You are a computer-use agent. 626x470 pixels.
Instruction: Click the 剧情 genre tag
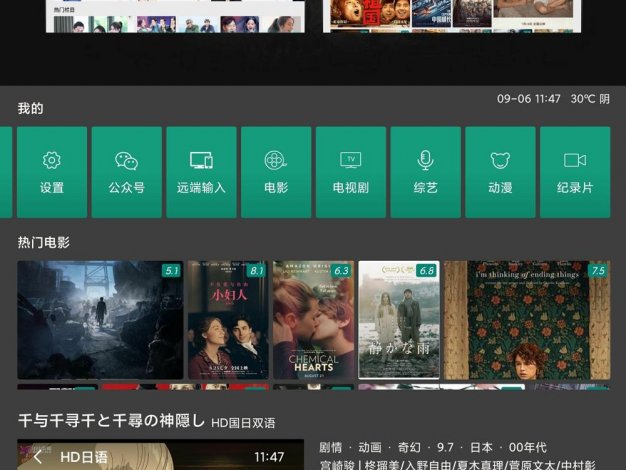tap(331, 447)
